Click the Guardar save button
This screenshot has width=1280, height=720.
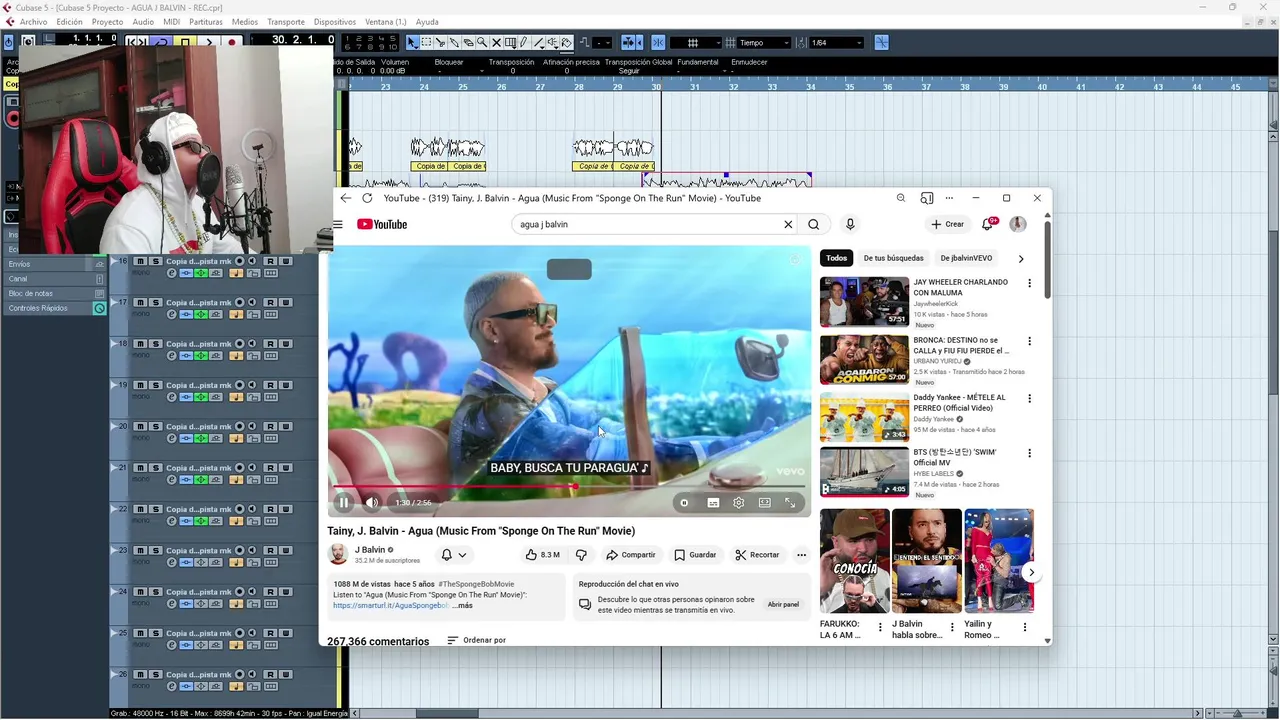click(695, 555)
